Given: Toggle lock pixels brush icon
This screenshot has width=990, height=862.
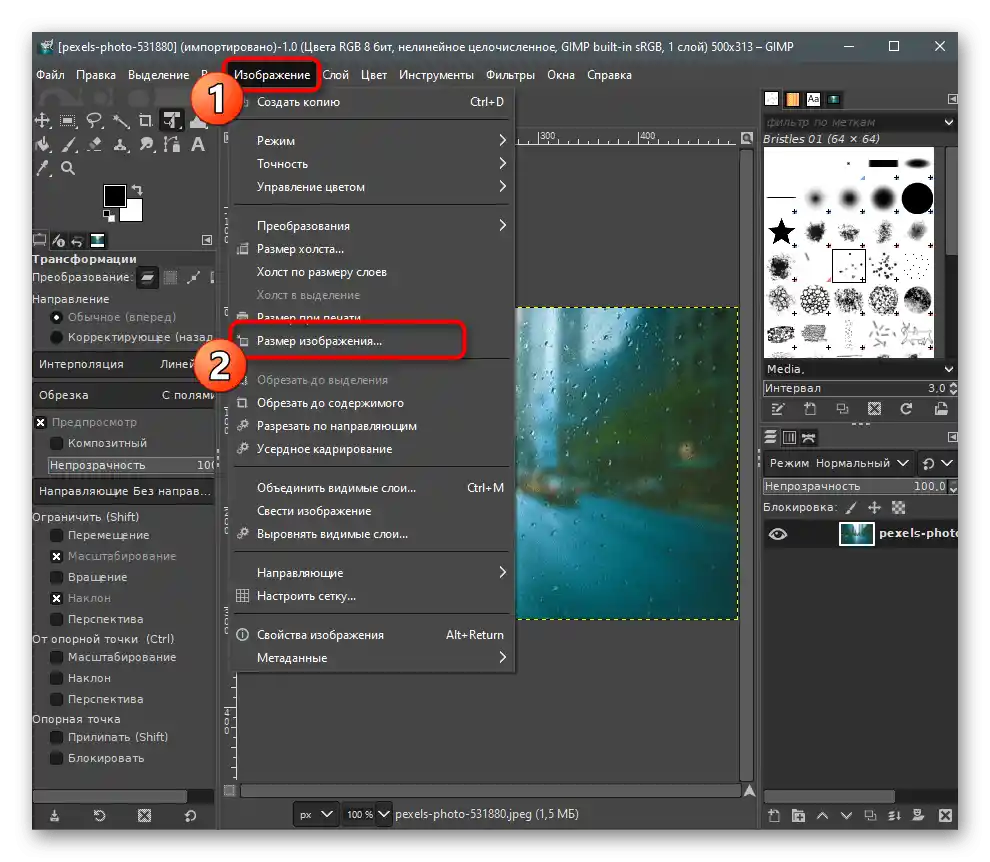Looking at the screenshot, I should coord(852,507).
